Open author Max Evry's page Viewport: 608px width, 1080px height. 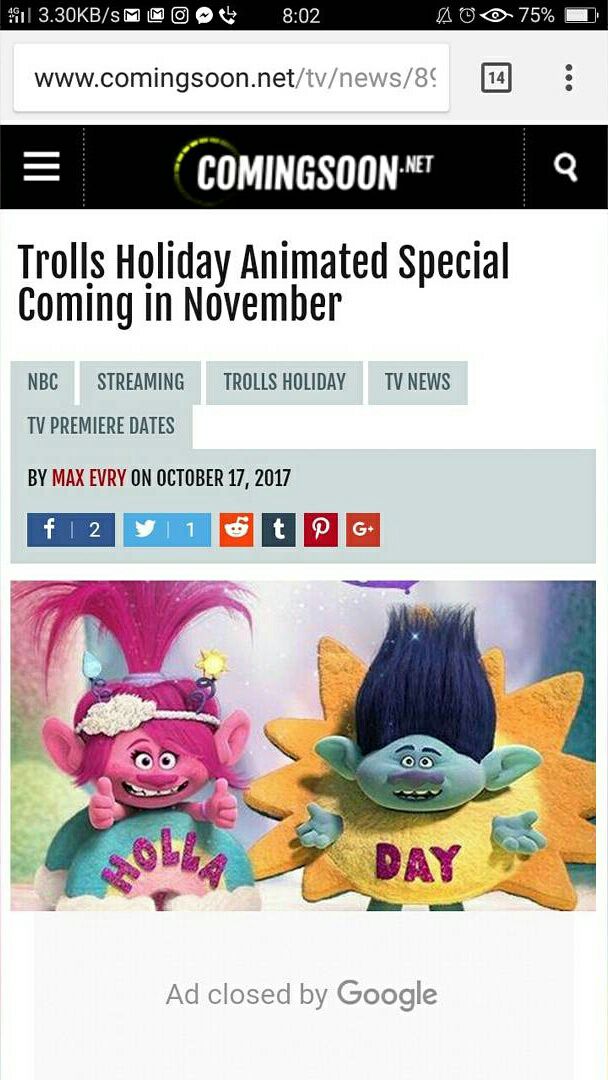coord(89,478)
